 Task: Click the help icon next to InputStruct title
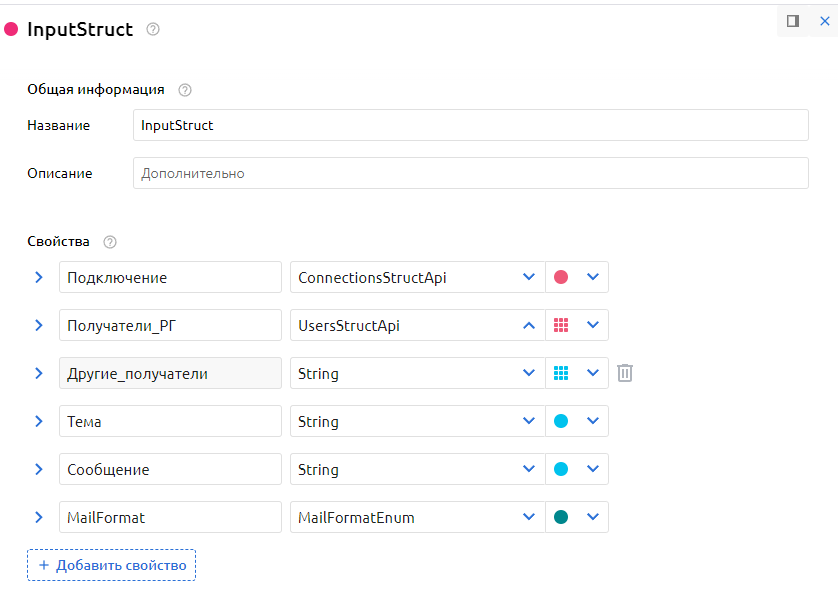pyautogui.click(x=153, y=30)
